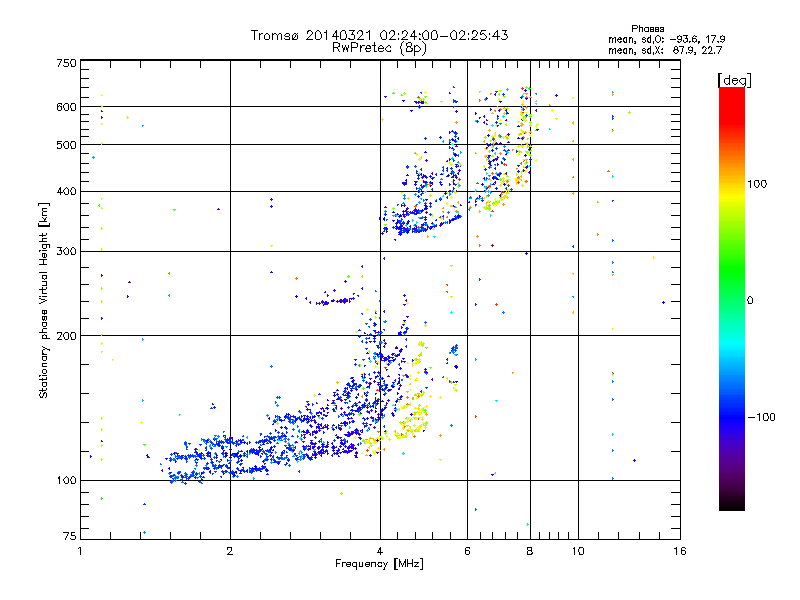Click the phase colorbar gradient
Image resolution: width=800 pixels, height=600 pixels.
click(x=732, y=298)
